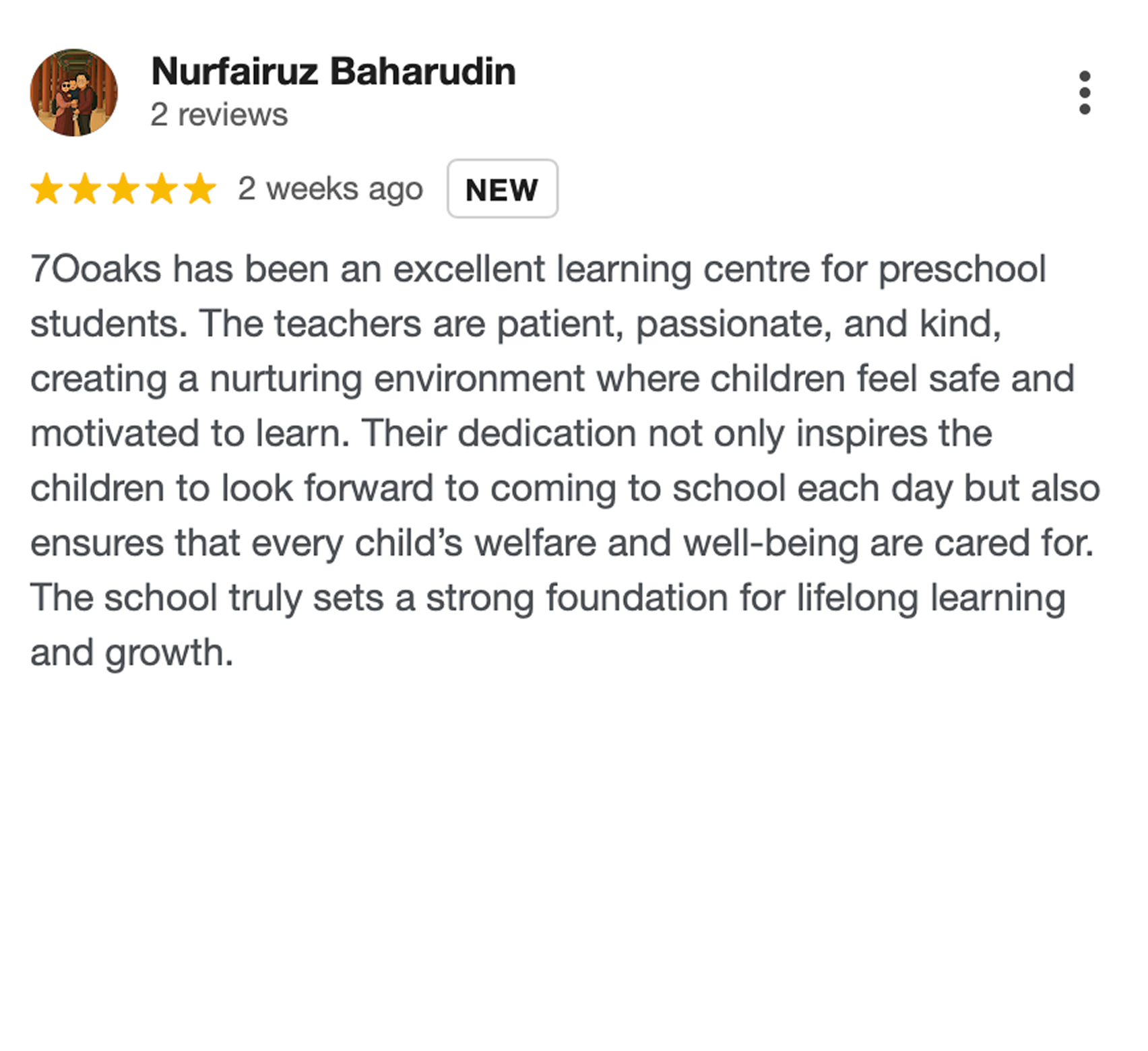Click the word "7Ooaks" in the review
The height and width of the screenshot is (1051, 1148).
pos(96,269)
